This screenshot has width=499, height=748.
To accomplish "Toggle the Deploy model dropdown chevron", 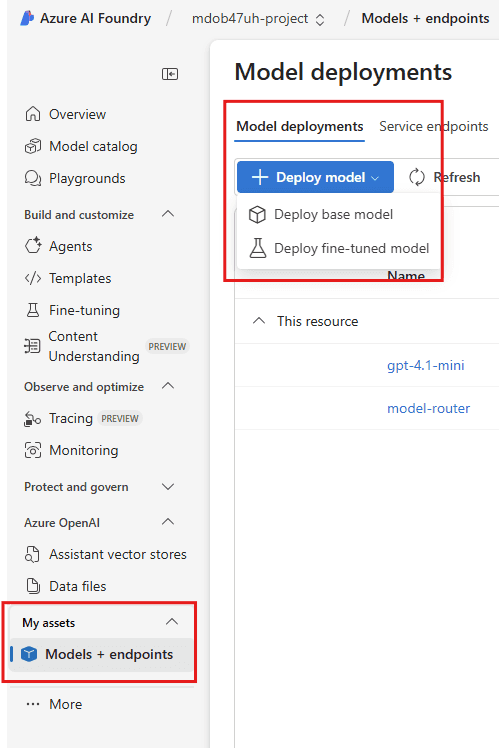I will [375, 178].
